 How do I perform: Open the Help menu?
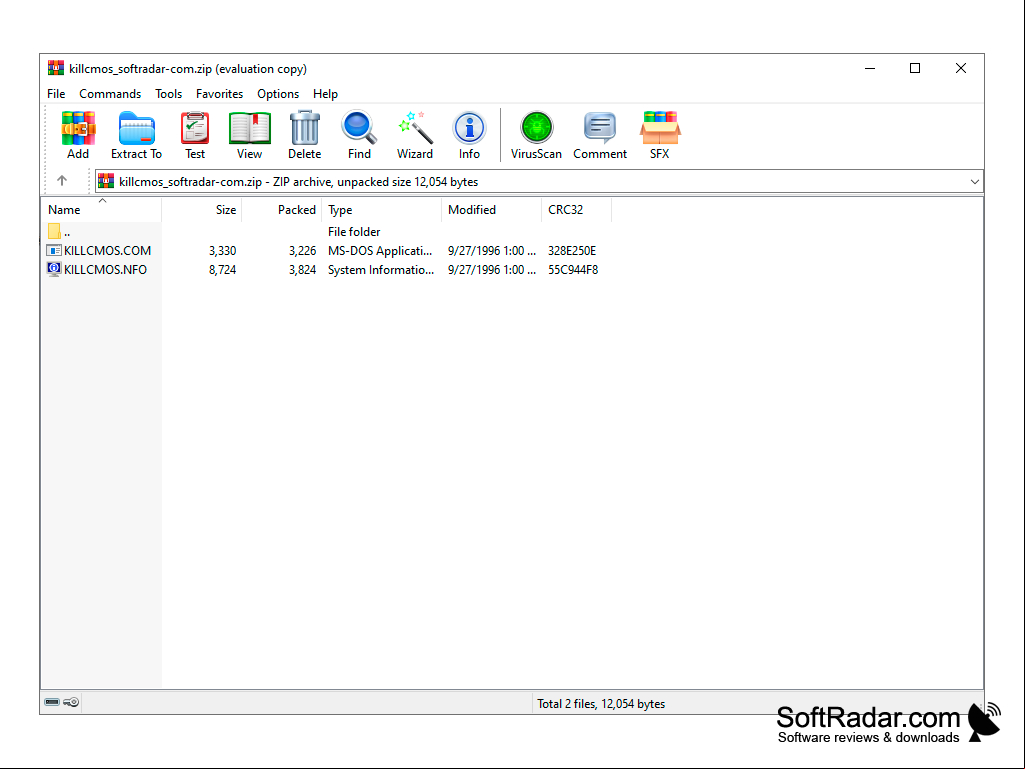click(325, 94)
